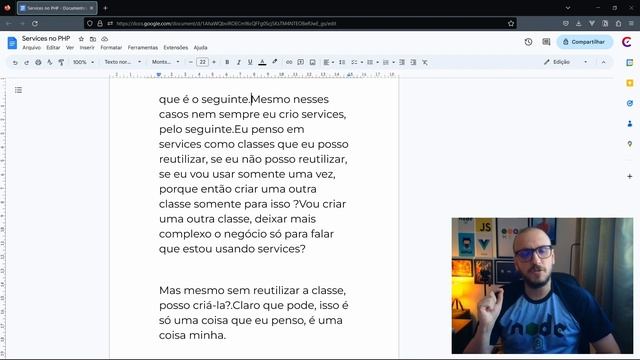Viewport: 640px width, 360px height.
Task: Open the Formatar menu
Action: (111, 48)
